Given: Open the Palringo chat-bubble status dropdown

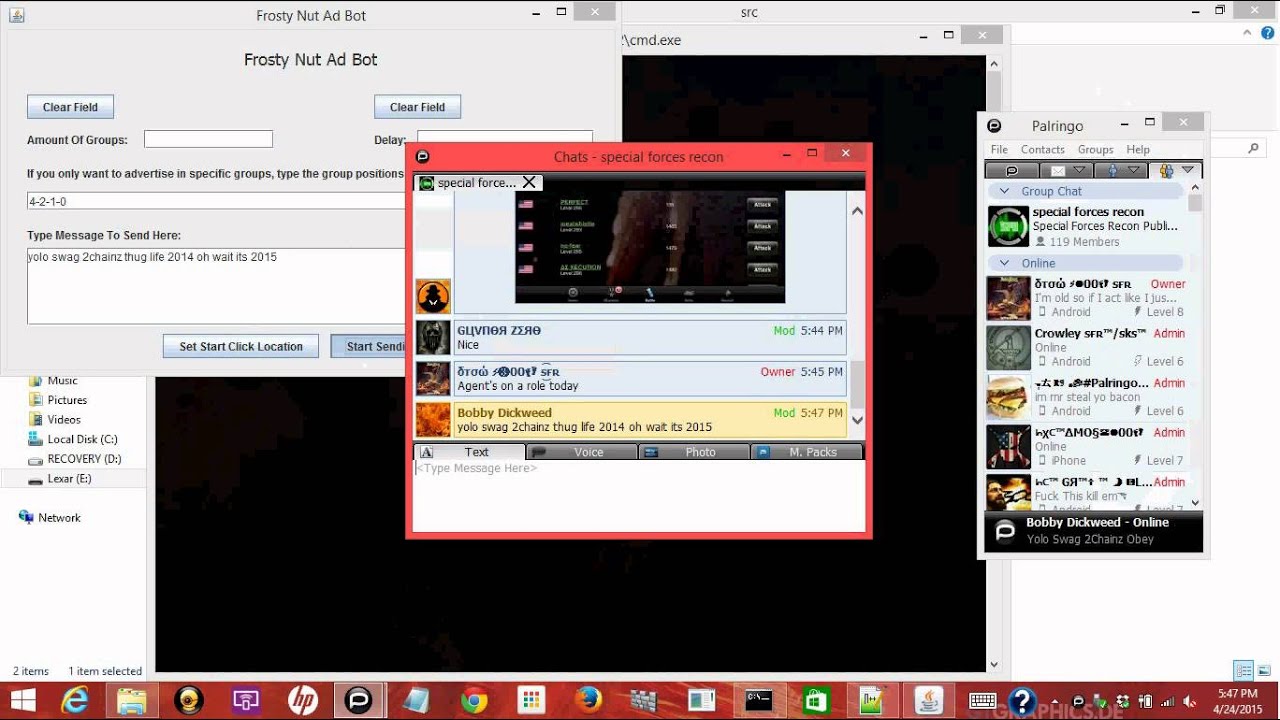Looking at the screenshot, I should pos(1012,170).
